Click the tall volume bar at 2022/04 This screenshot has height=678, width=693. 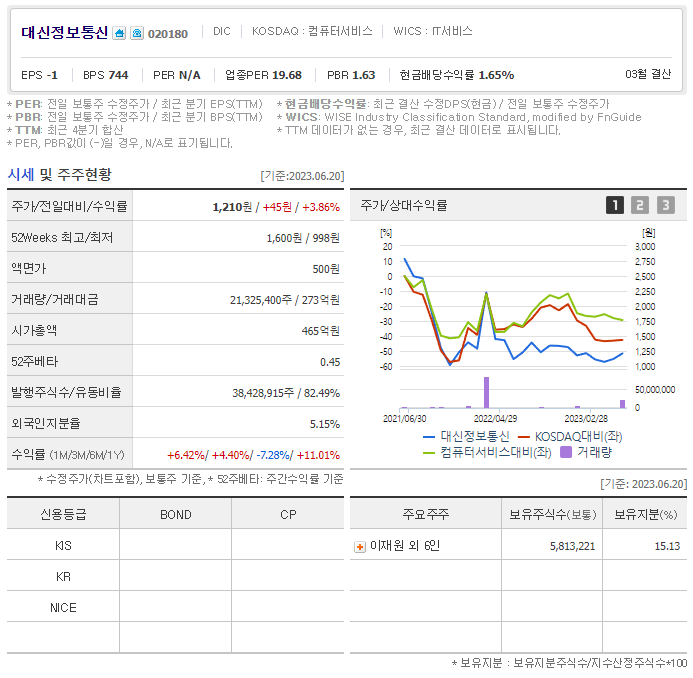coord(486,392)
